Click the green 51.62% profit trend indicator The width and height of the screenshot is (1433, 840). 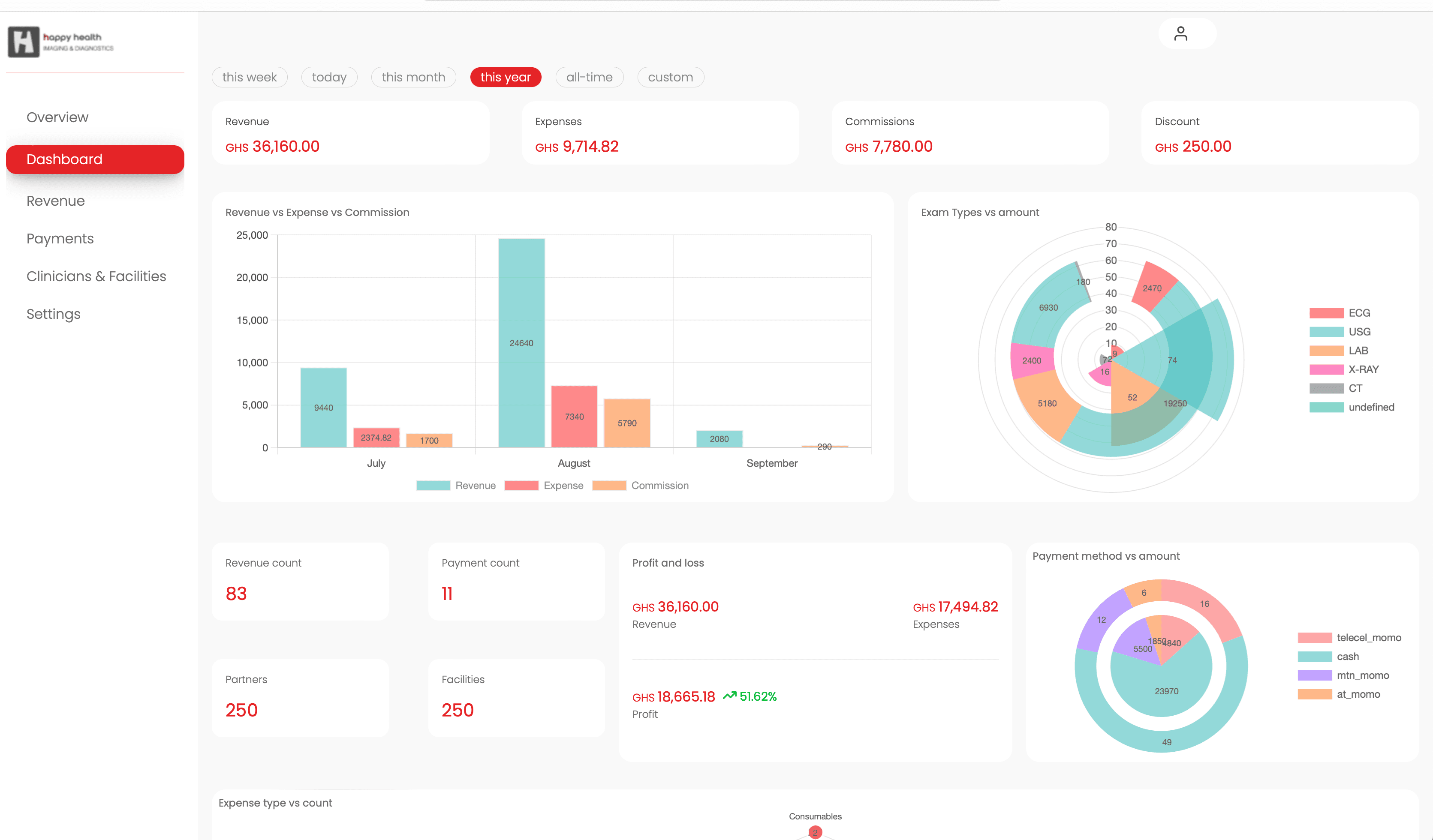pyautogui.click(x=750, y=696)
